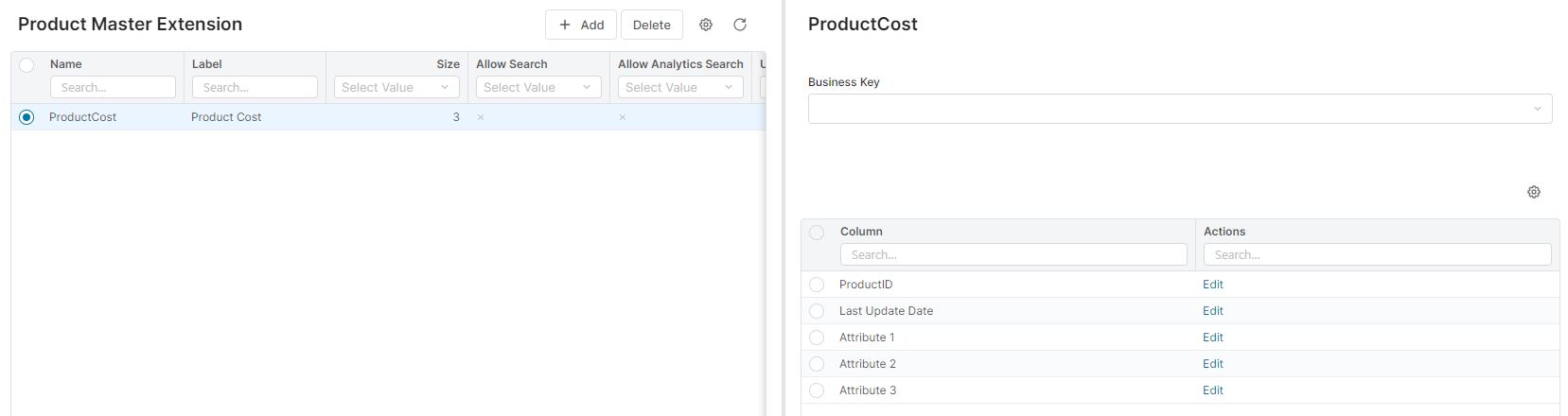The image size is (1568, 416).
Task: Open the Size filter Select Value dropdown
Action: (396, 87)
